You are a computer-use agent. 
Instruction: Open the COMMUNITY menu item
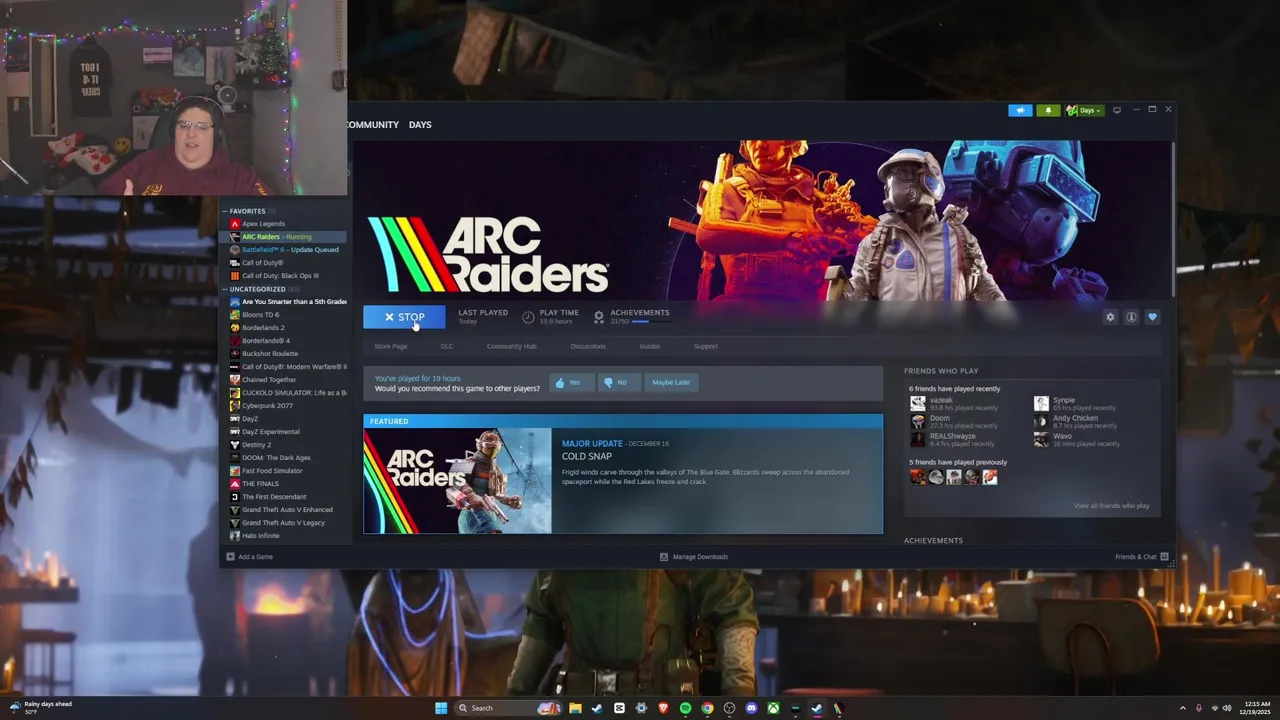tap(372, 125)
